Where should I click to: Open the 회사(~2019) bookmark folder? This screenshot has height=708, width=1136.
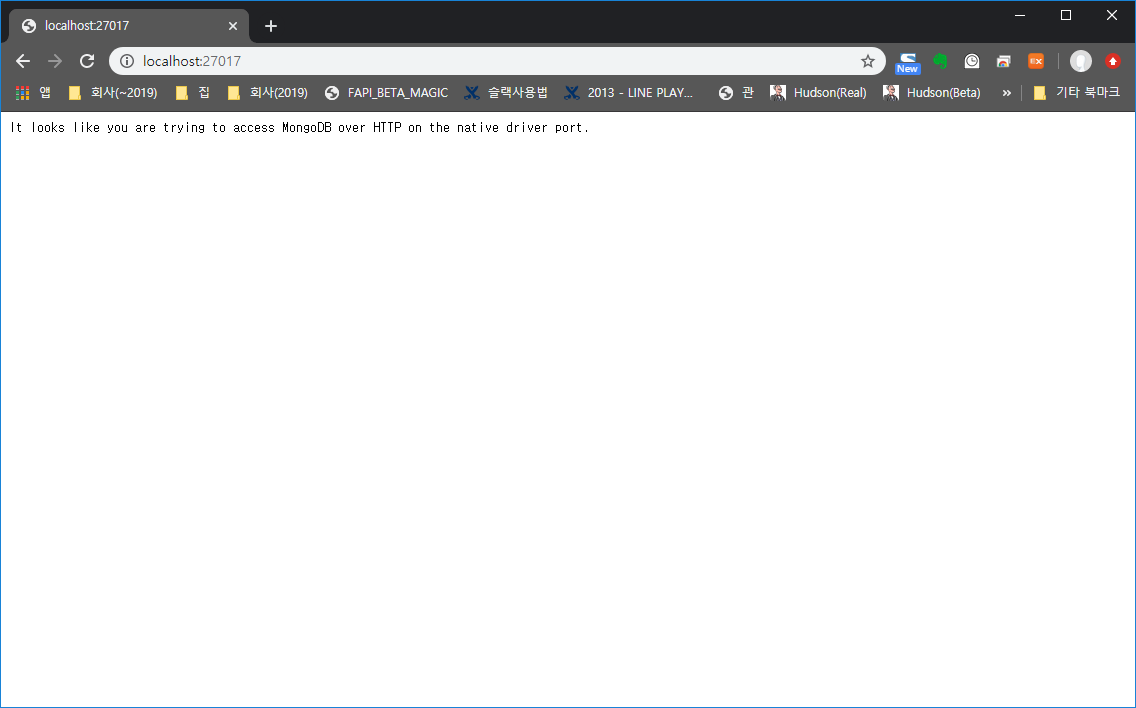click(113, 93)
